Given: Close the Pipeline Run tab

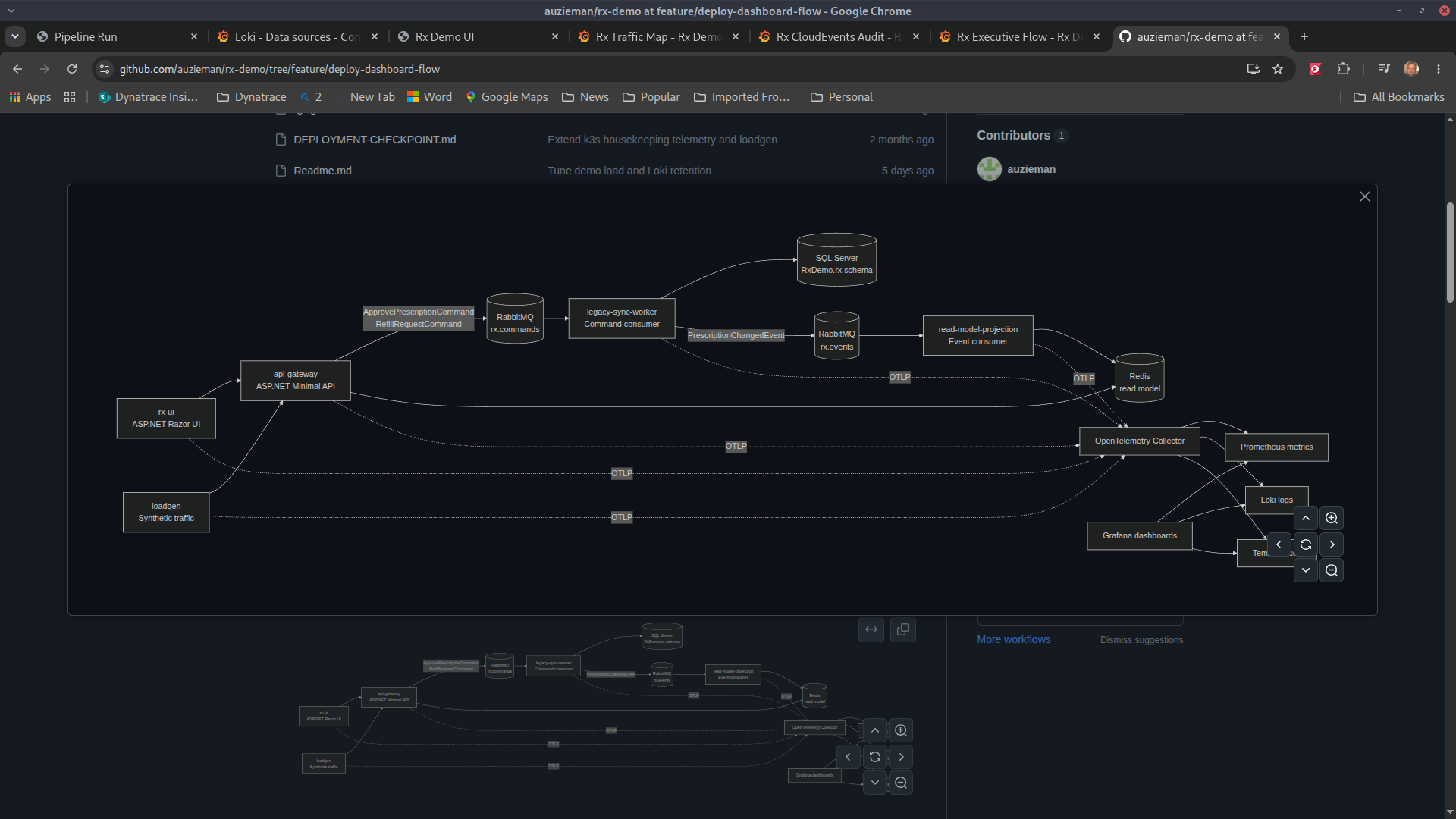Looking at the screenshot, I should pyautogui.click(x=194, y=36).
